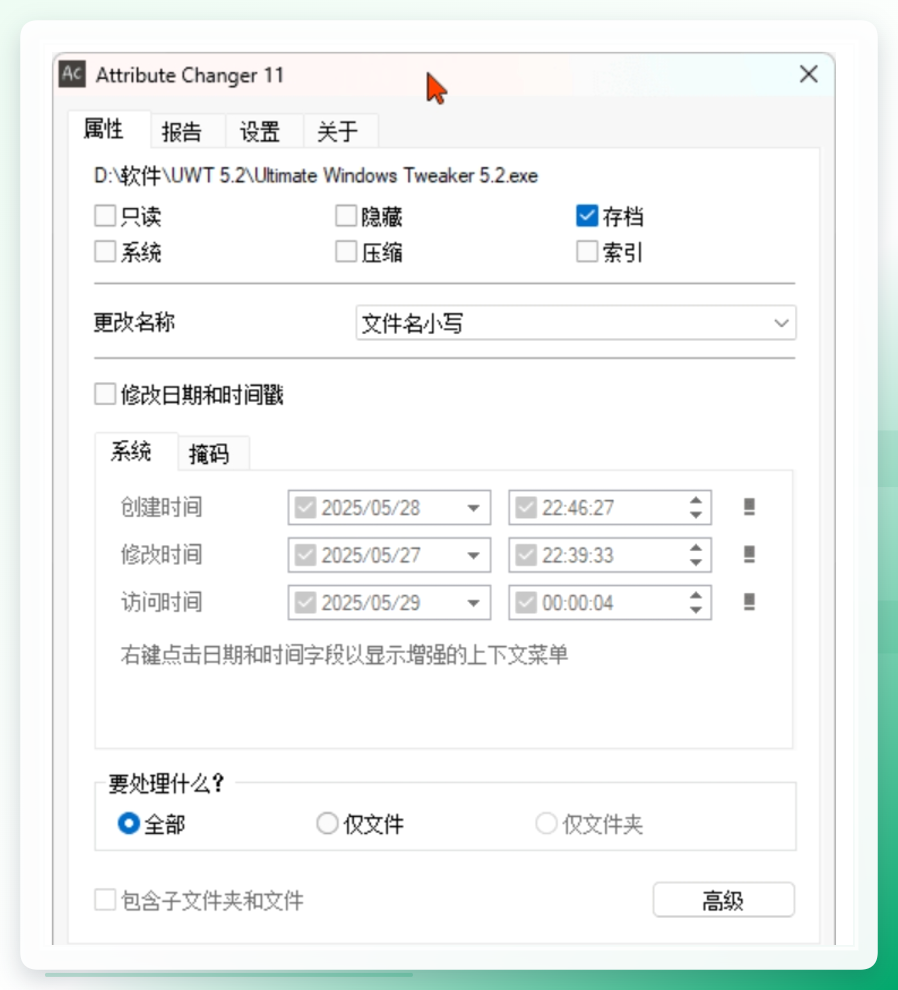The image size is (898, 990).
Task: Enable 修改日期和时间戳 checkbox
Action: (x=105, y=394)
